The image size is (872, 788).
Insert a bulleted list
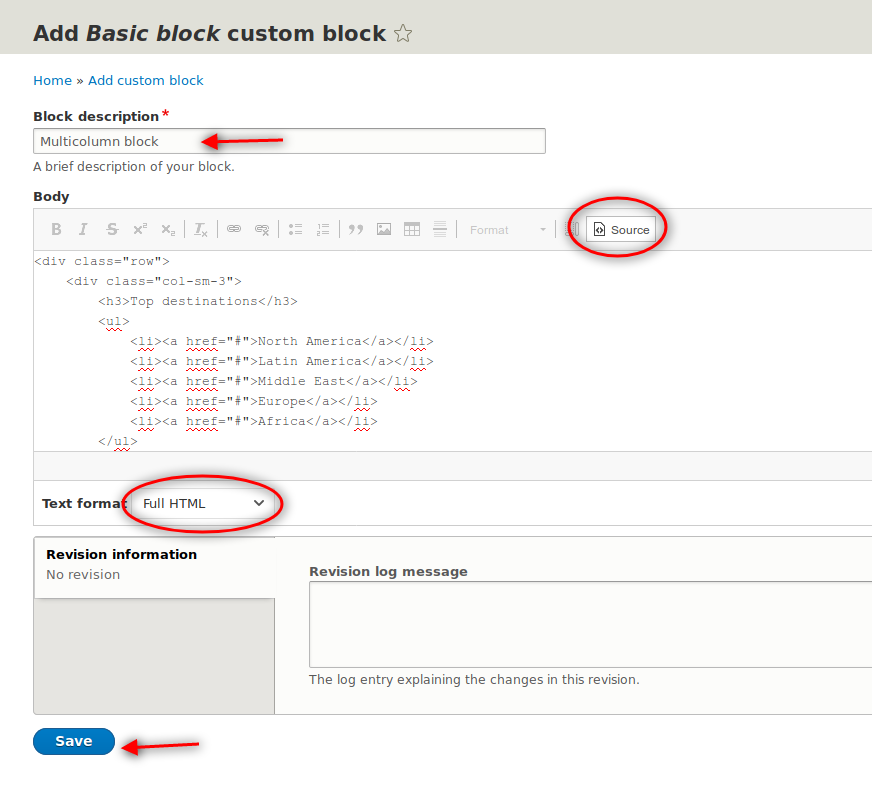pyautogui.click(x=295, y=229)
